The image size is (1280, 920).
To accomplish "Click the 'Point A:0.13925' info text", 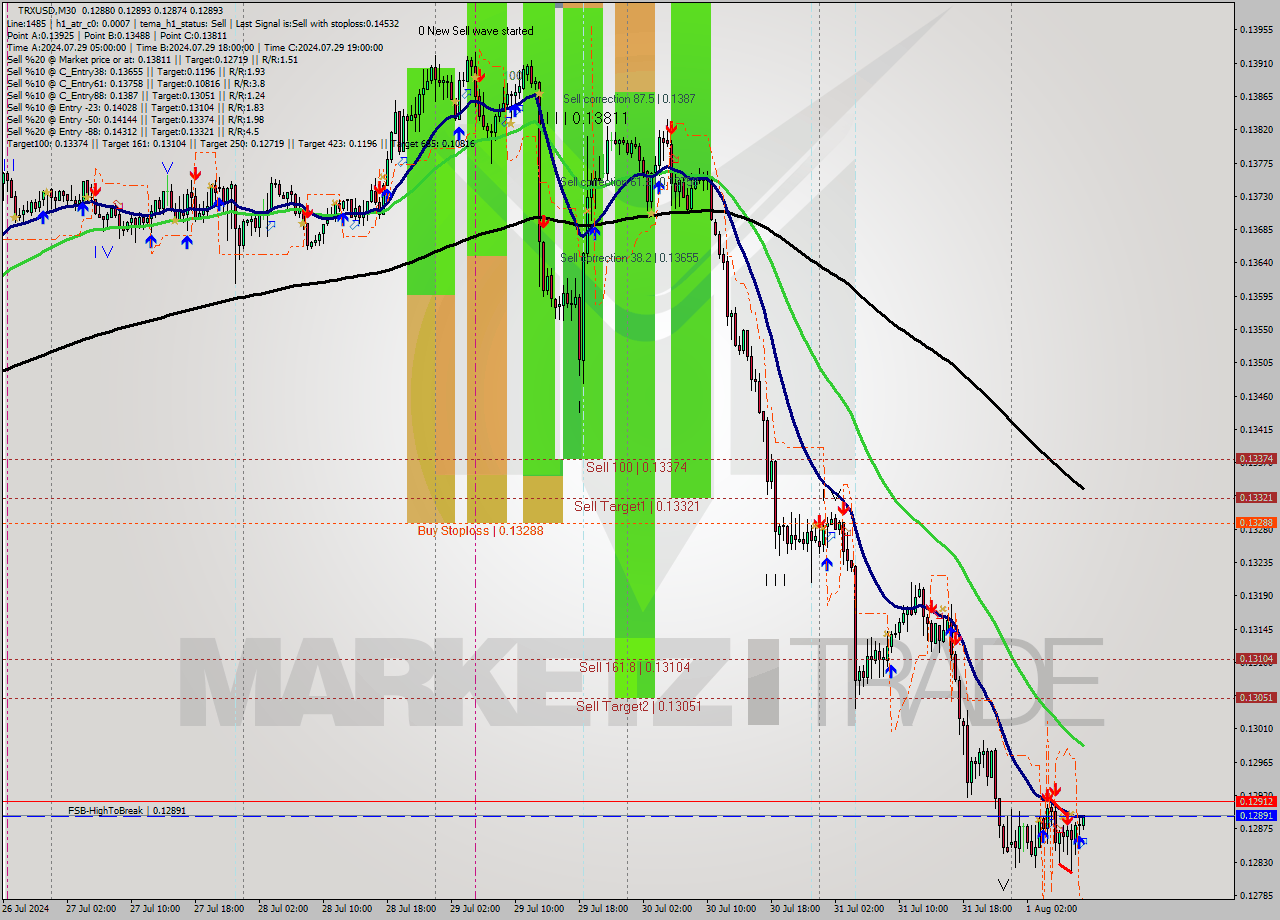I will (x=39, y=35).
